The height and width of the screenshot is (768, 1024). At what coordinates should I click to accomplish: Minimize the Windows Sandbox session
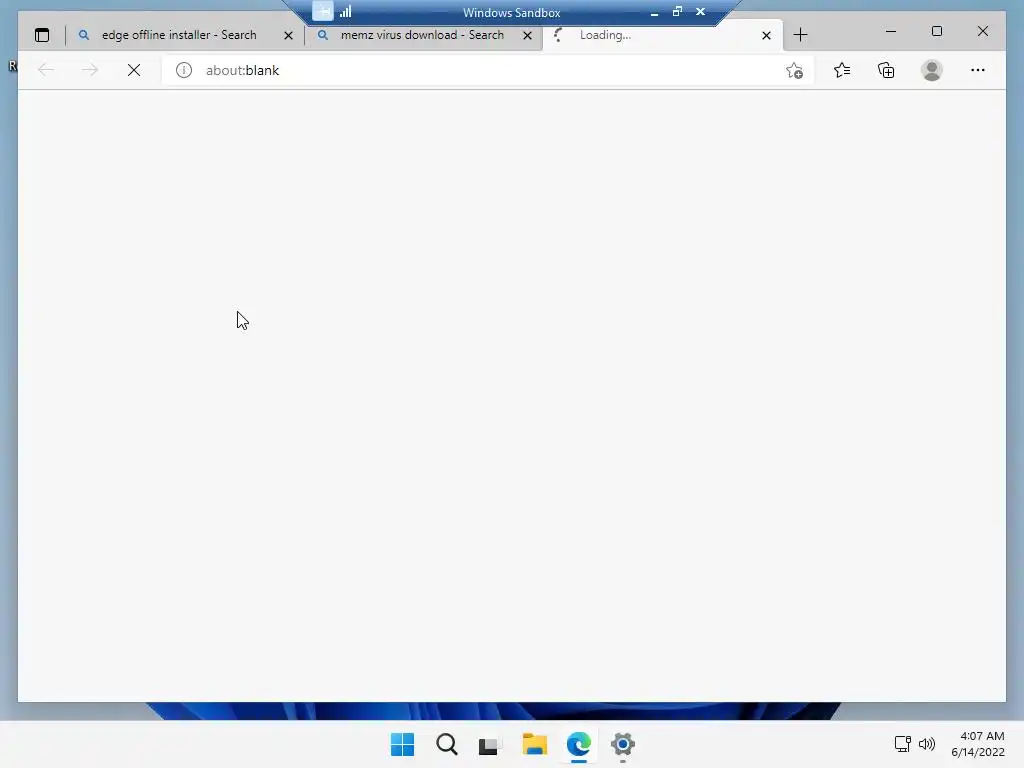pyautogui.click(x=654, y=12)
